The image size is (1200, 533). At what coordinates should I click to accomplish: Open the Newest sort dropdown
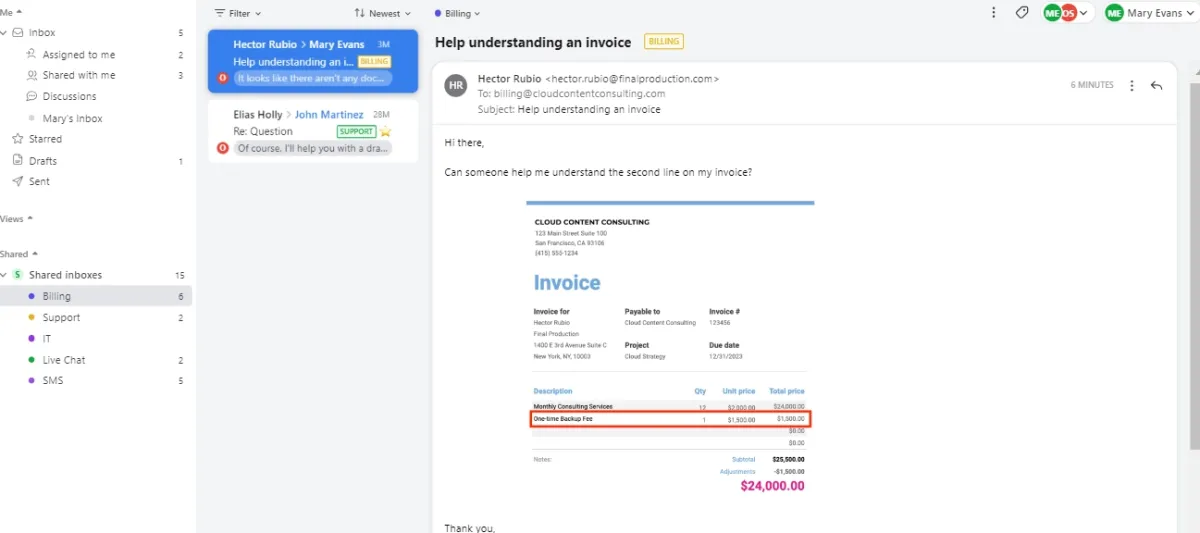coord(383,14)
